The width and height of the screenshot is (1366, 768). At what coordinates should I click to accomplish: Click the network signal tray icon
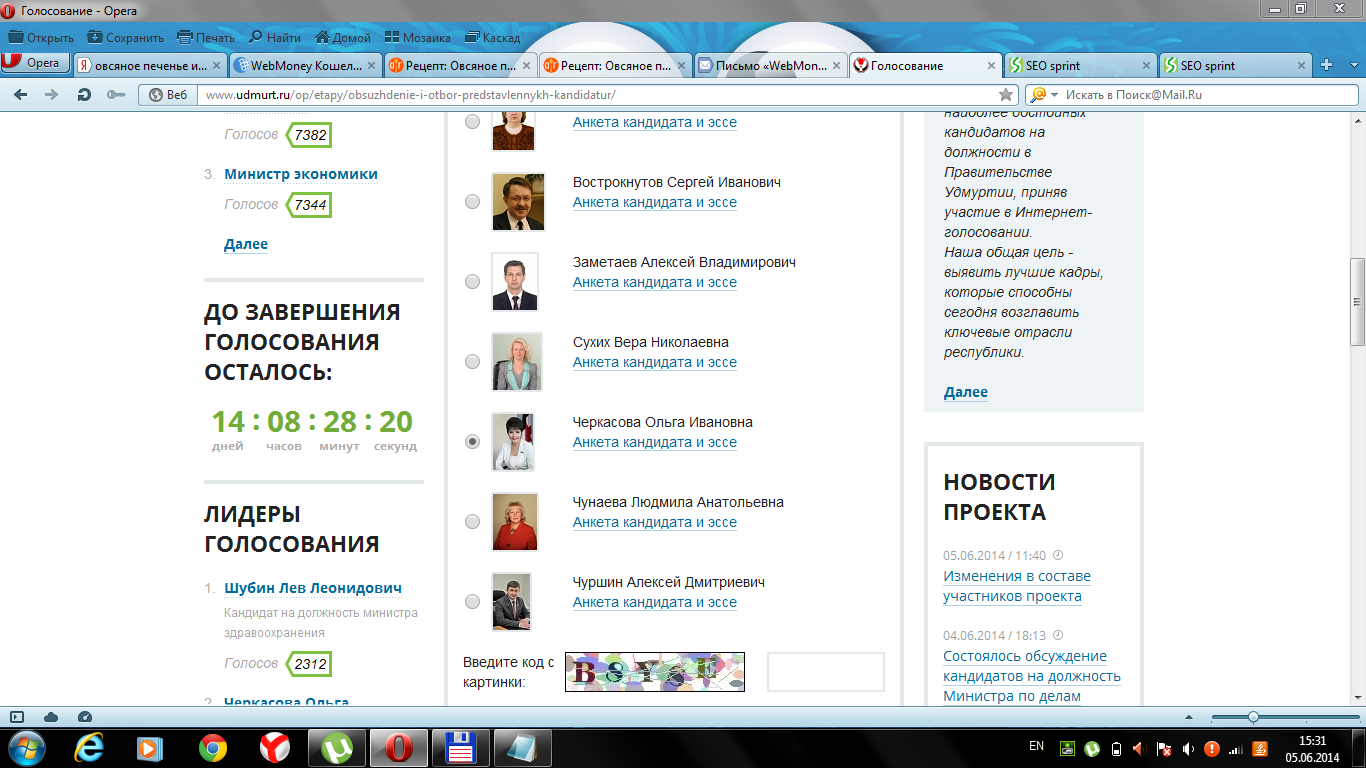(1236, 748)
